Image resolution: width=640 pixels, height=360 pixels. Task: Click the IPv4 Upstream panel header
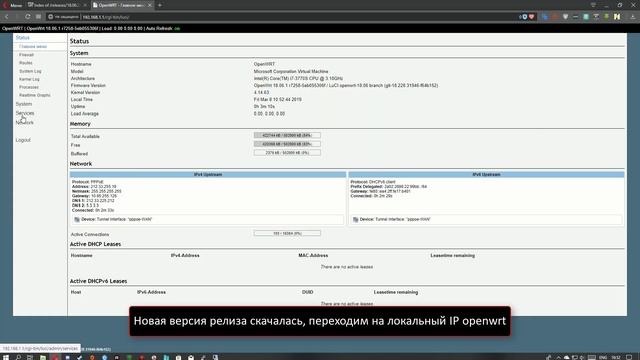pos(208,174)
